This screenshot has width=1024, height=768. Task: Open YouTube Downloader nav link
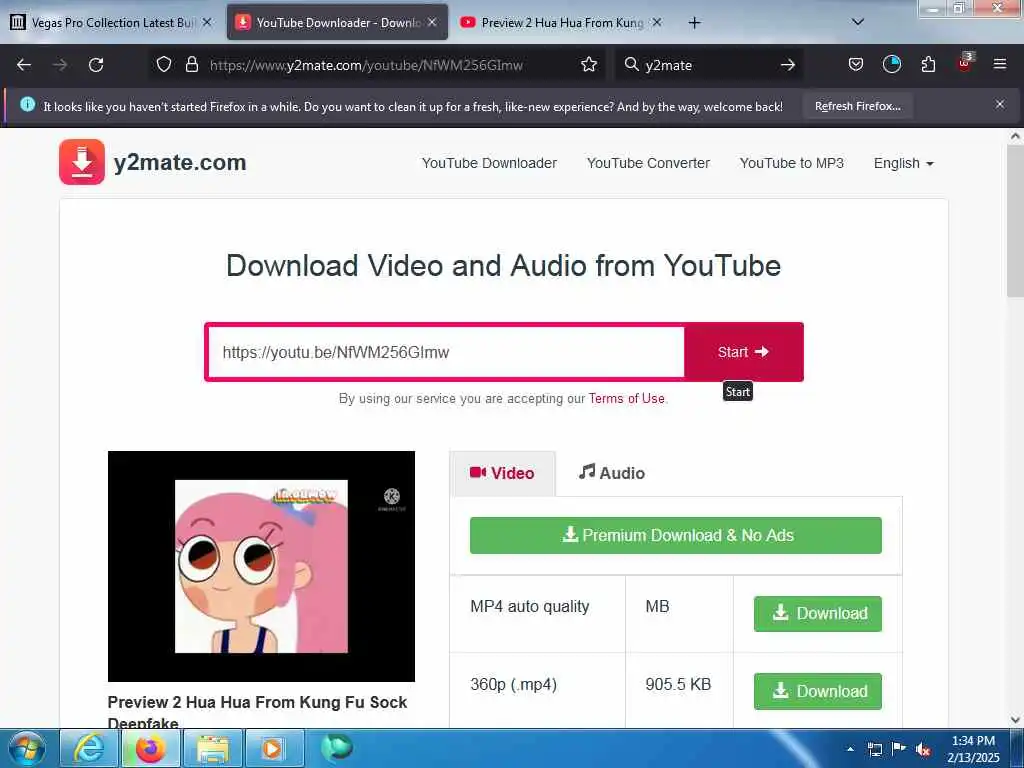(x=489, y=163)
